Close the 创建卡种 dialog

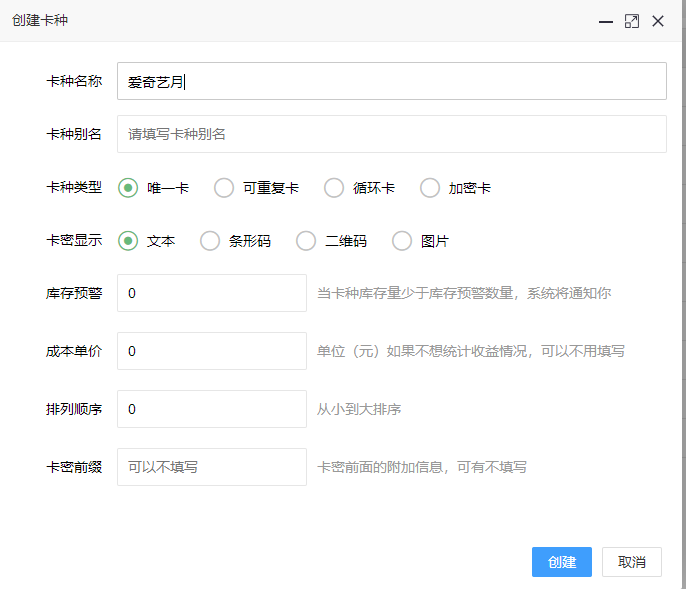point(658,21)
